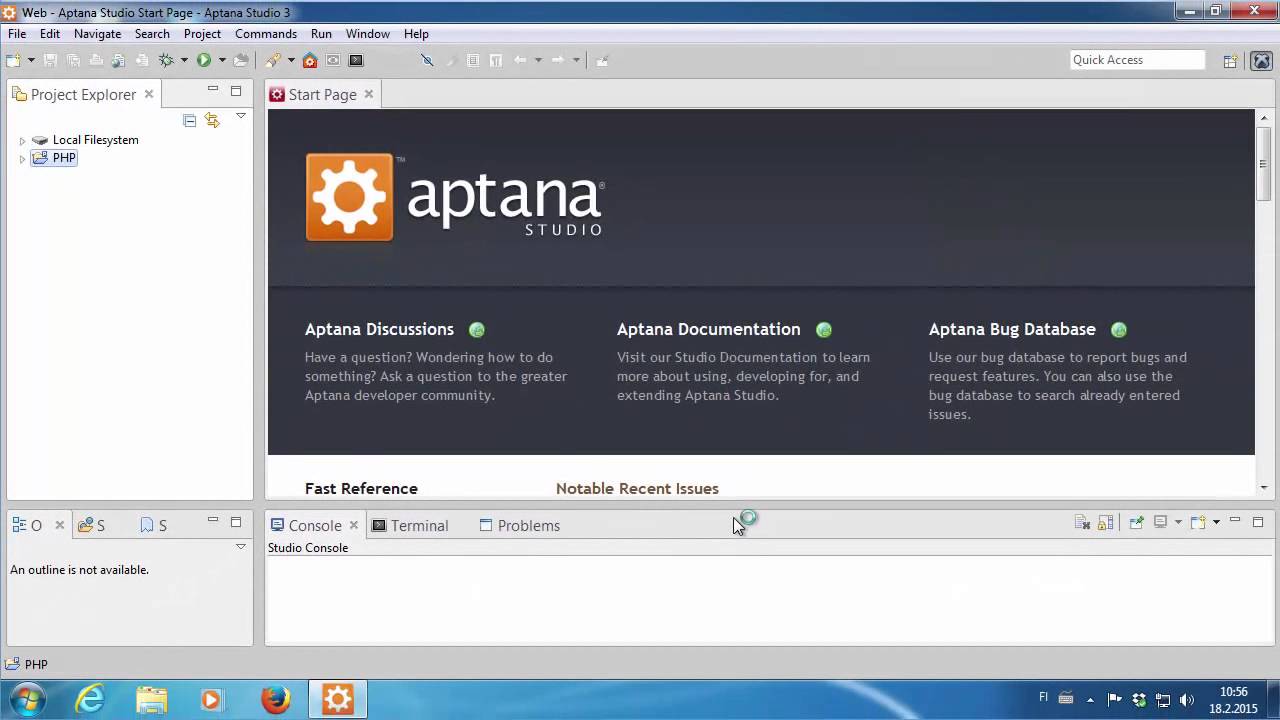The width and height of the screenshot is (1280, 720).
Task: Open the Commands menu
Action: 266,34
